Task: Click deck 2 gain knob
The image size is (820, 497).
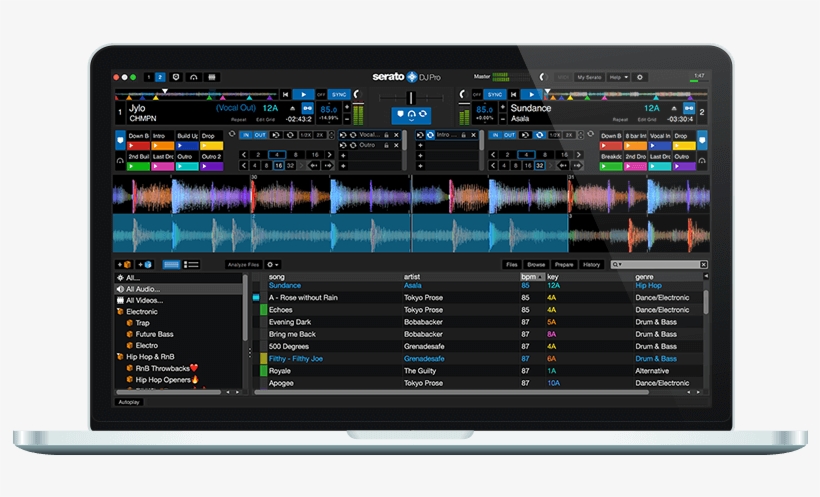Action: (463, 94)
